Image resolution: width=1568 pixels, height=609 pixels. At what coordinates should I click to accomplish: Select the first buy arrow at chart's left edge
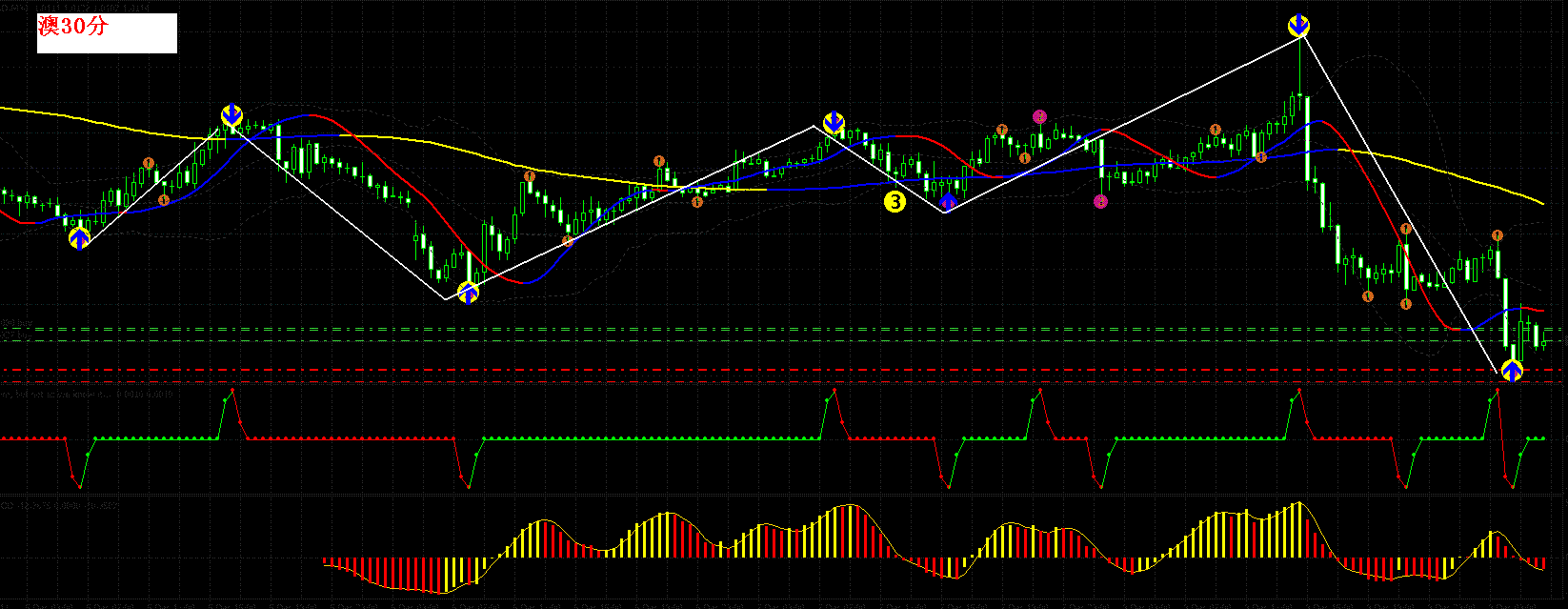[x=79, y=237]
